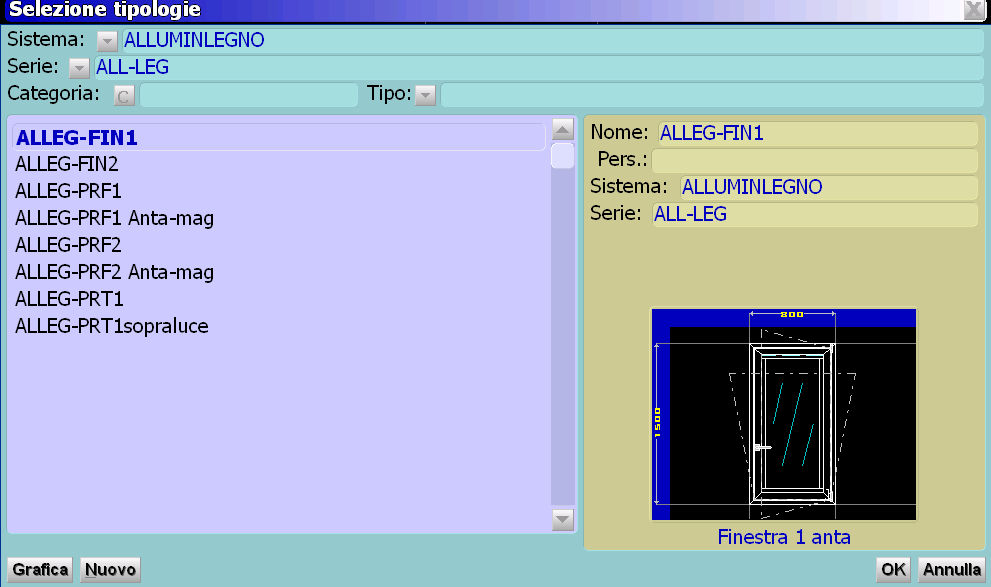Click the Nome field showing ALLEG-FIN1
Image resolution: width=991 pixels, height=587 pixels.
coord(817,133)
